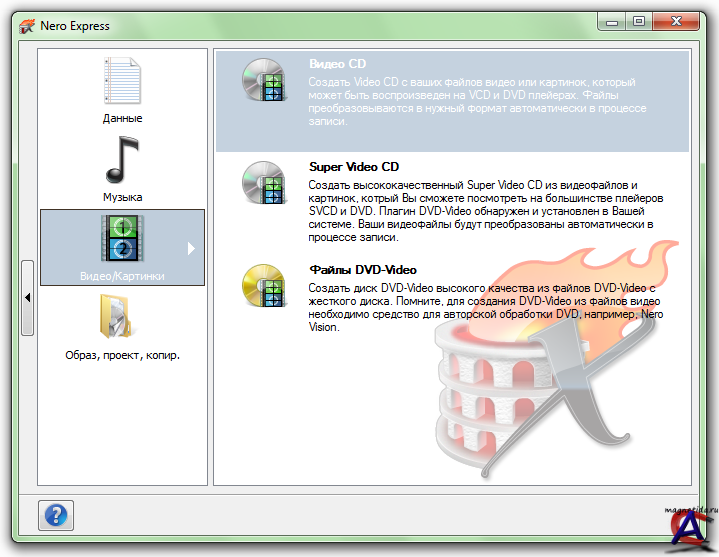Click the golden Файлы DVD-Video disc icon

[263, 288]
